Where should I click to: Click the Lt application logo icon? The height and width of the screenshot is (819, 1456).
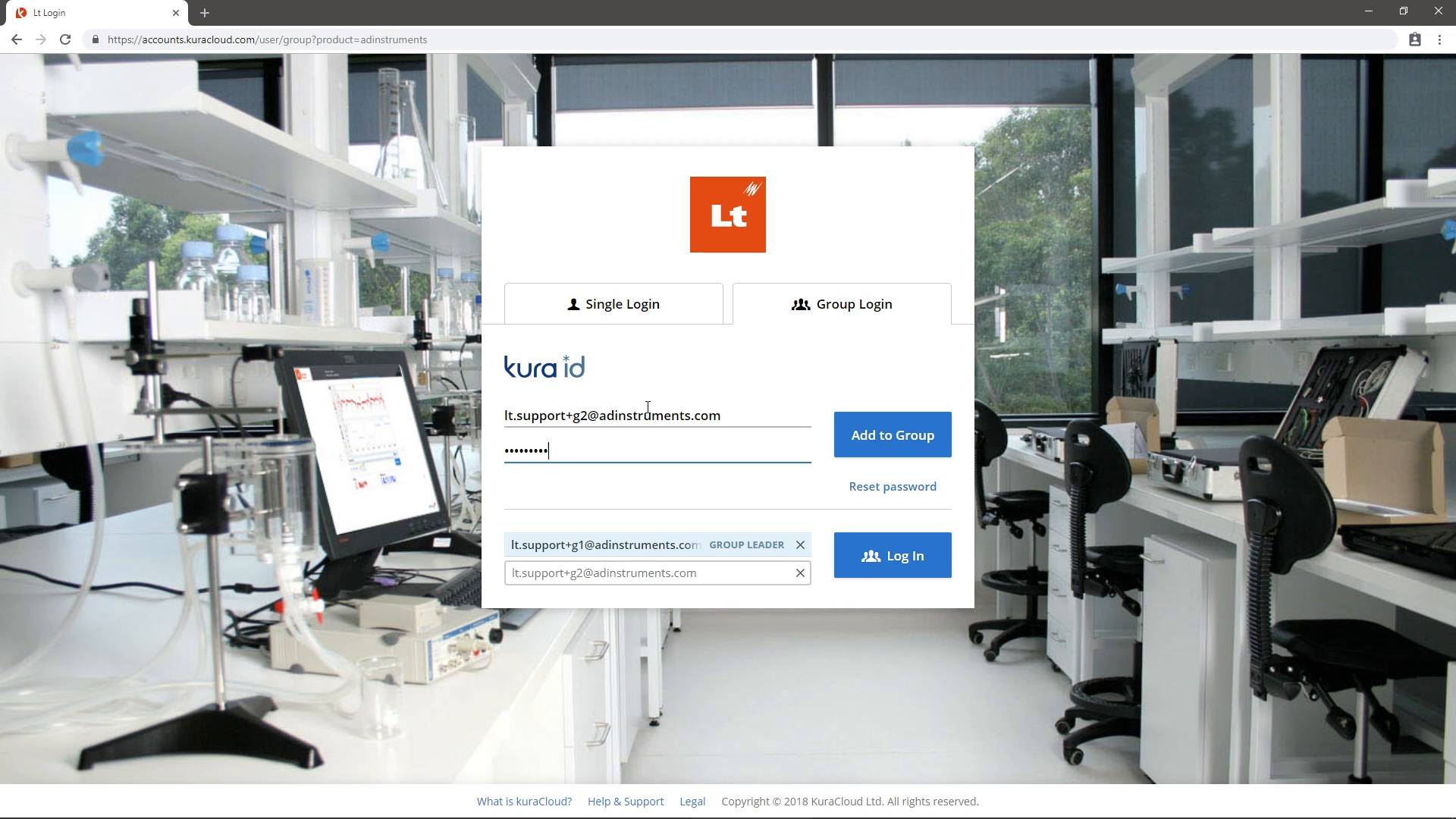[x=727, y=214]
